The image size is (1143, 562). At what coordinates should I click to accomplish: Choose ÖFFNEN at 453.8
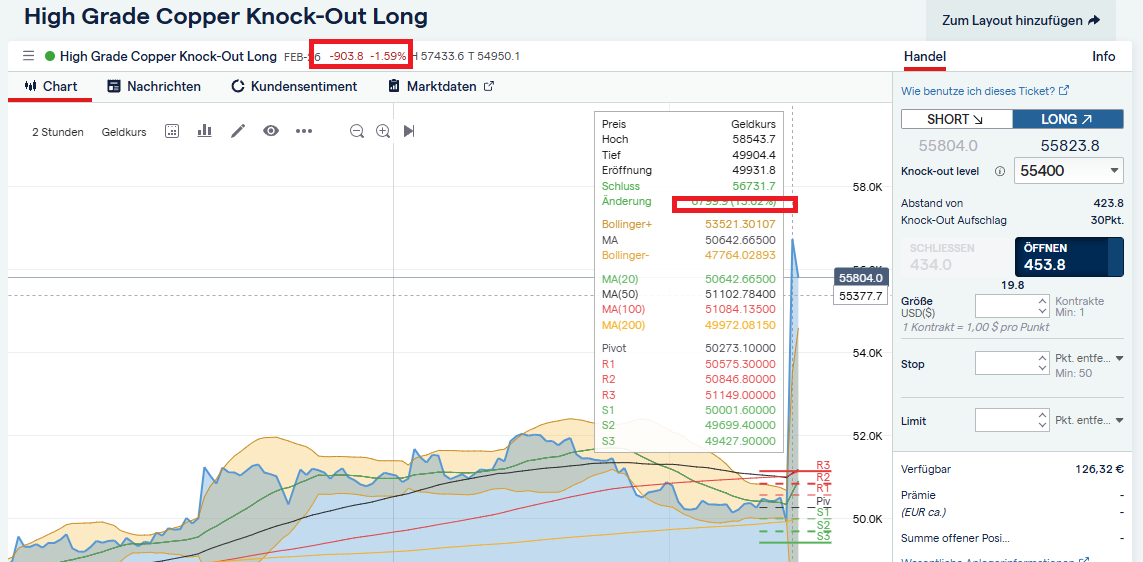[x=1069, y=257]
